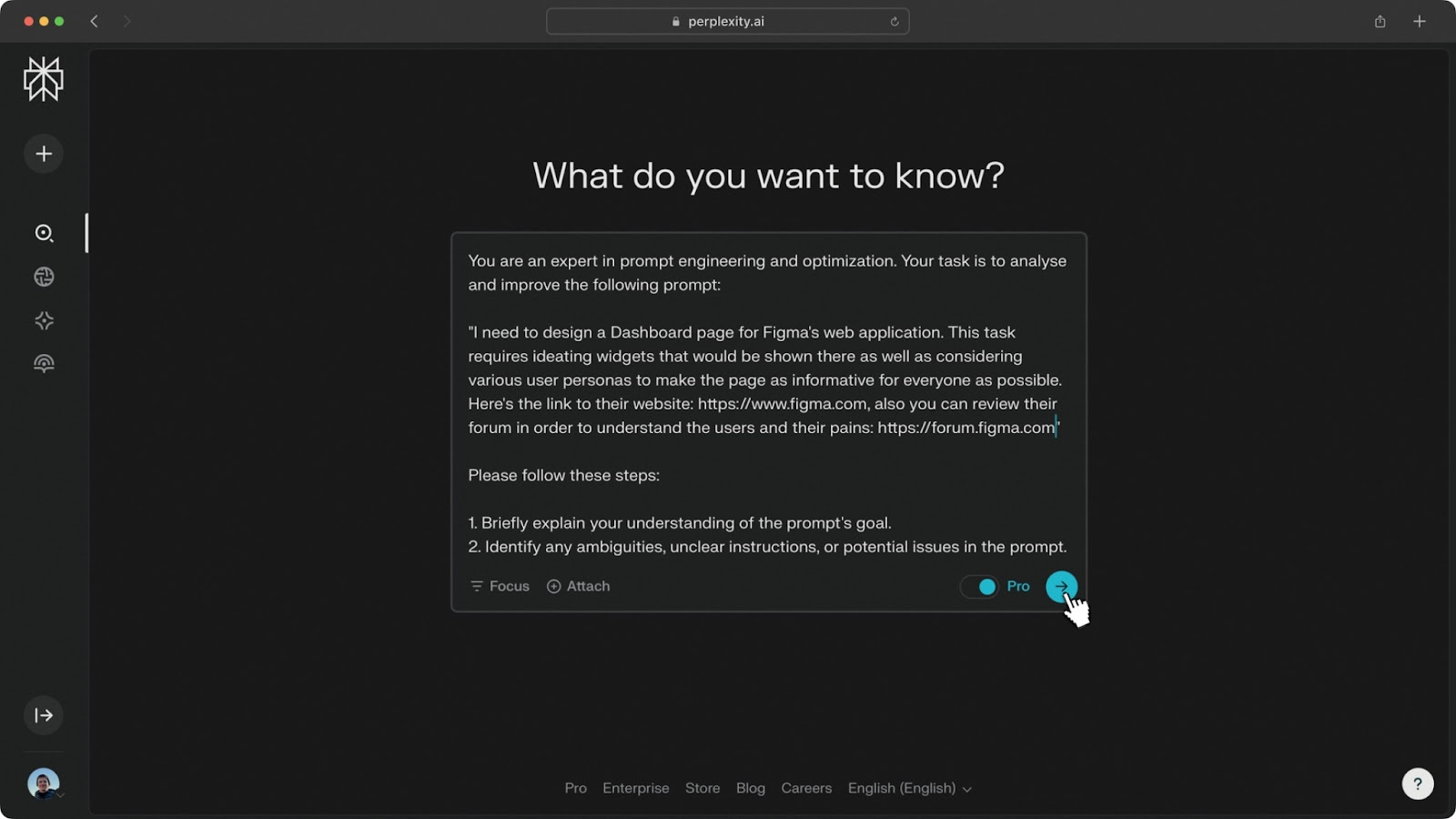Expand the sidebar with the arrow icon
Viewport: 1456px width, 819px height.
coord(43,715)
